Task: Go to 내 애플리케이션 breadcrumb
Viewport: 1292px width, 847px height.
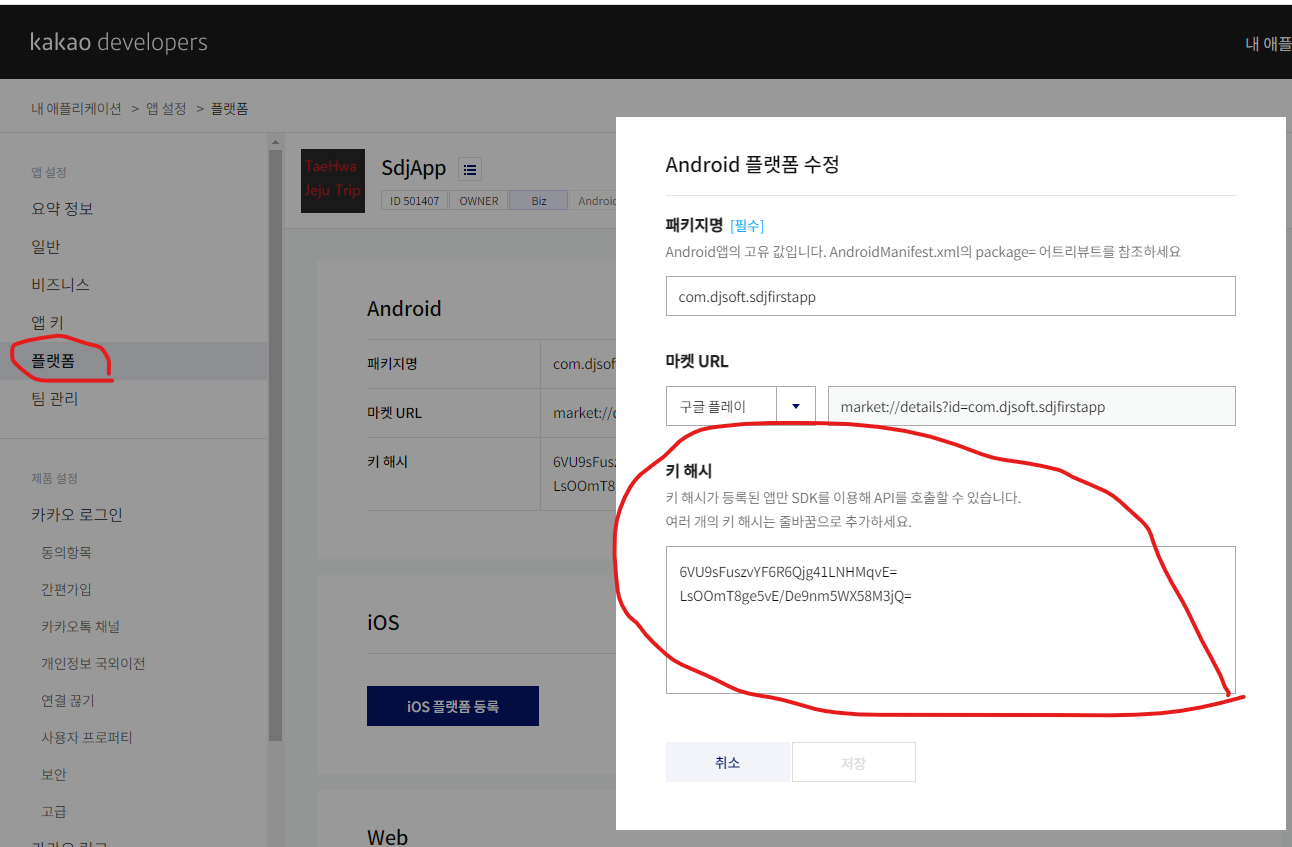Action: [76, 108]
